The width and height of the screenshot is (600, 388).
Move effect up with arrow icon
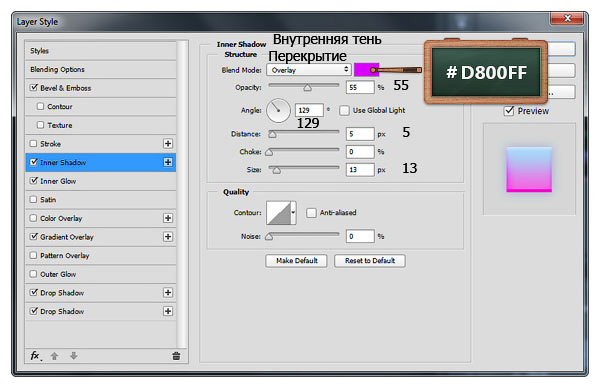pos(54,356)
